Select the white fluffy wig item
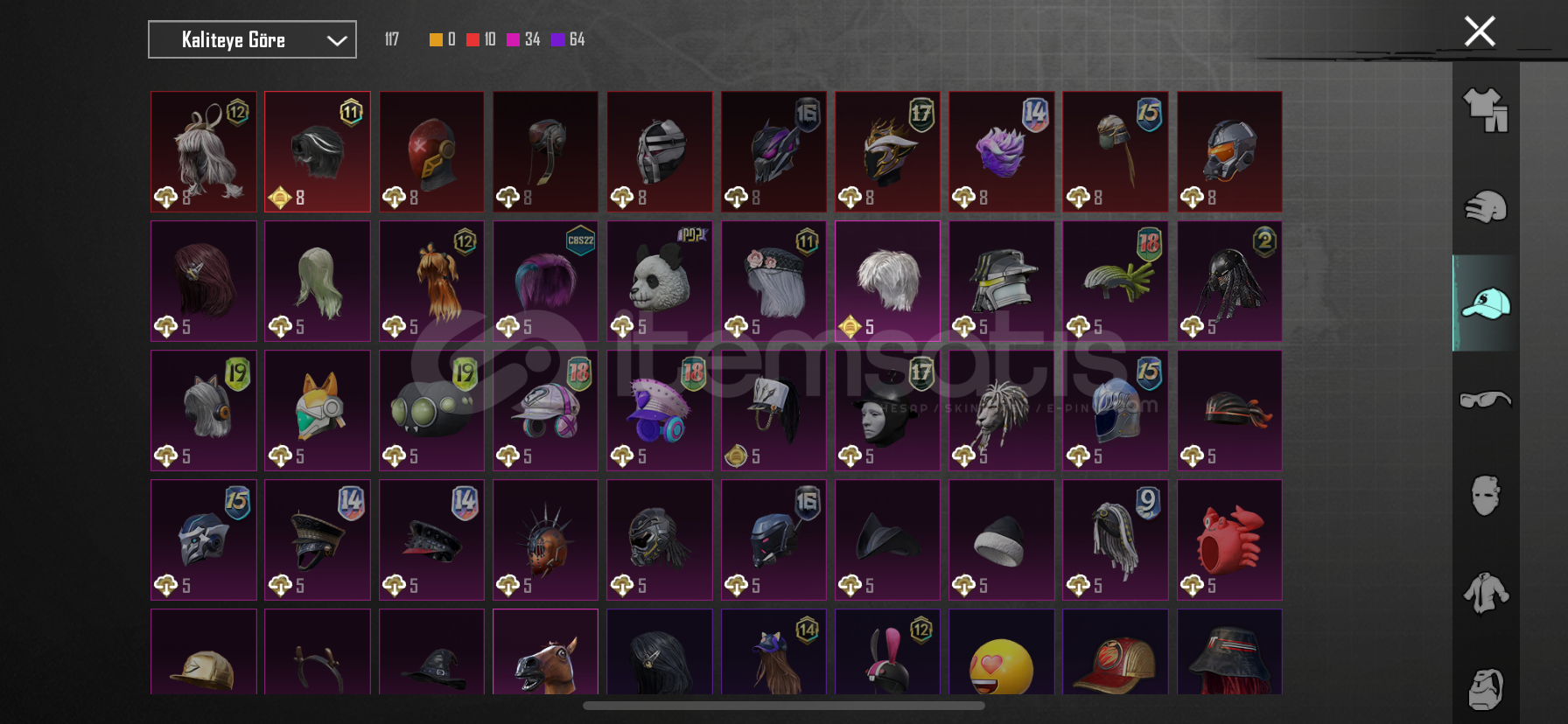This screenshot has height=724, width=1568. point(887,281)
